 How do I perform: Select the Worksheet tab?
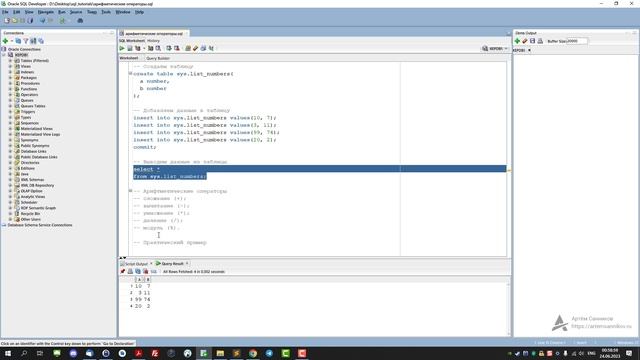click(129, 58)
